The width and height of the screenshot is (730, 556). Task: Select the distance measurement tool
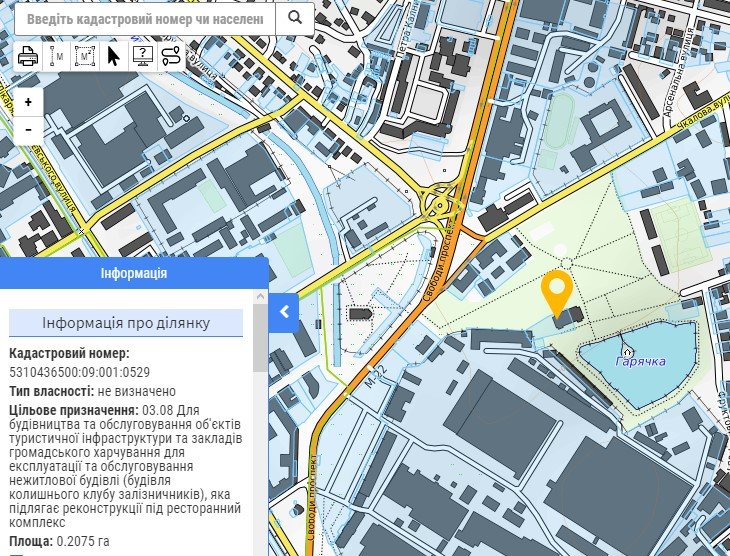point(57,55)
